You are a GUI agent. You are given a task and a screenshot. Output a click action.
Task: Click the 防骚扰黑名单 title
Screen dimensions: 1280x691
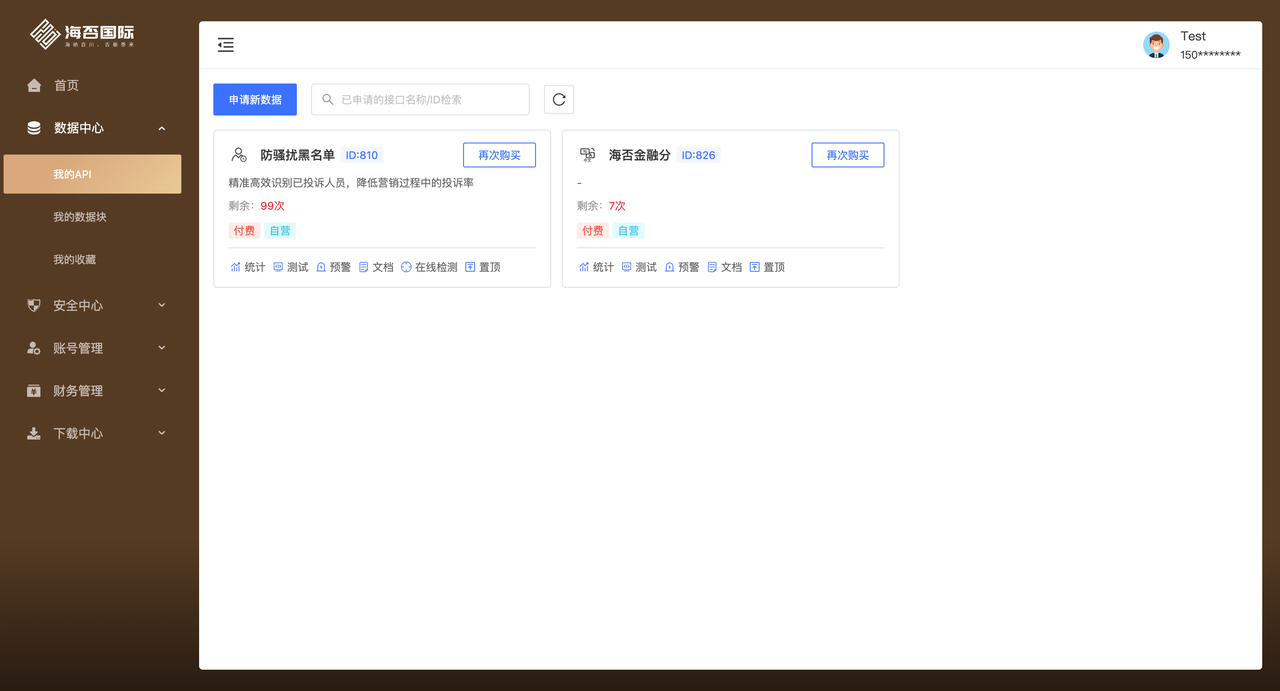(298, 155)
